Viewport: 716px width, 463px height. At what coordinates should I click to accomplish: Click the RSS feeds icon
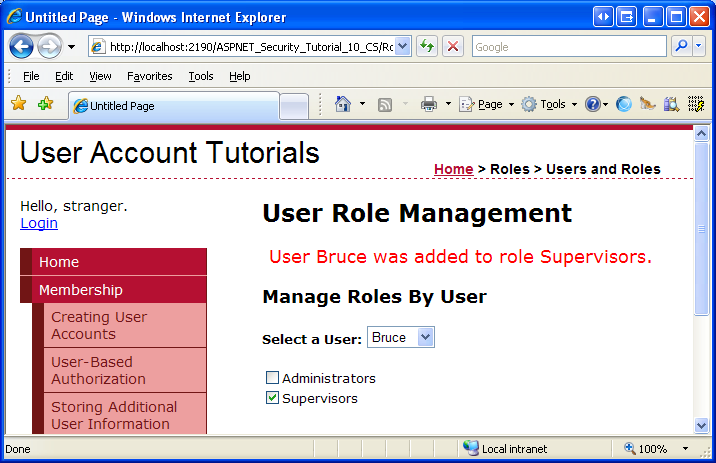(x=384, y=105)
